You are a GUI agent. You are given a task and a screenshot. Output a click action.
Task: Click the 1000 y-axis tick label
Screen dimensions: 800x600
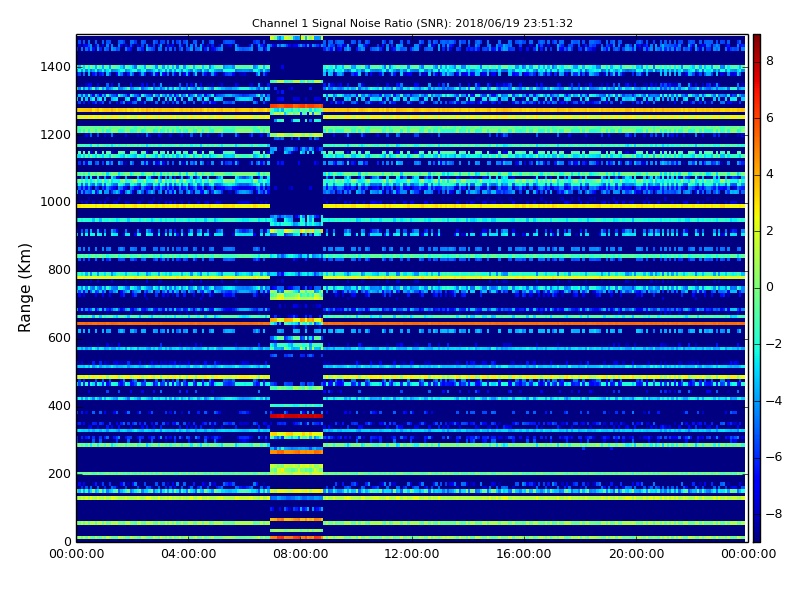pyautogui.click(x=56, y=202)
